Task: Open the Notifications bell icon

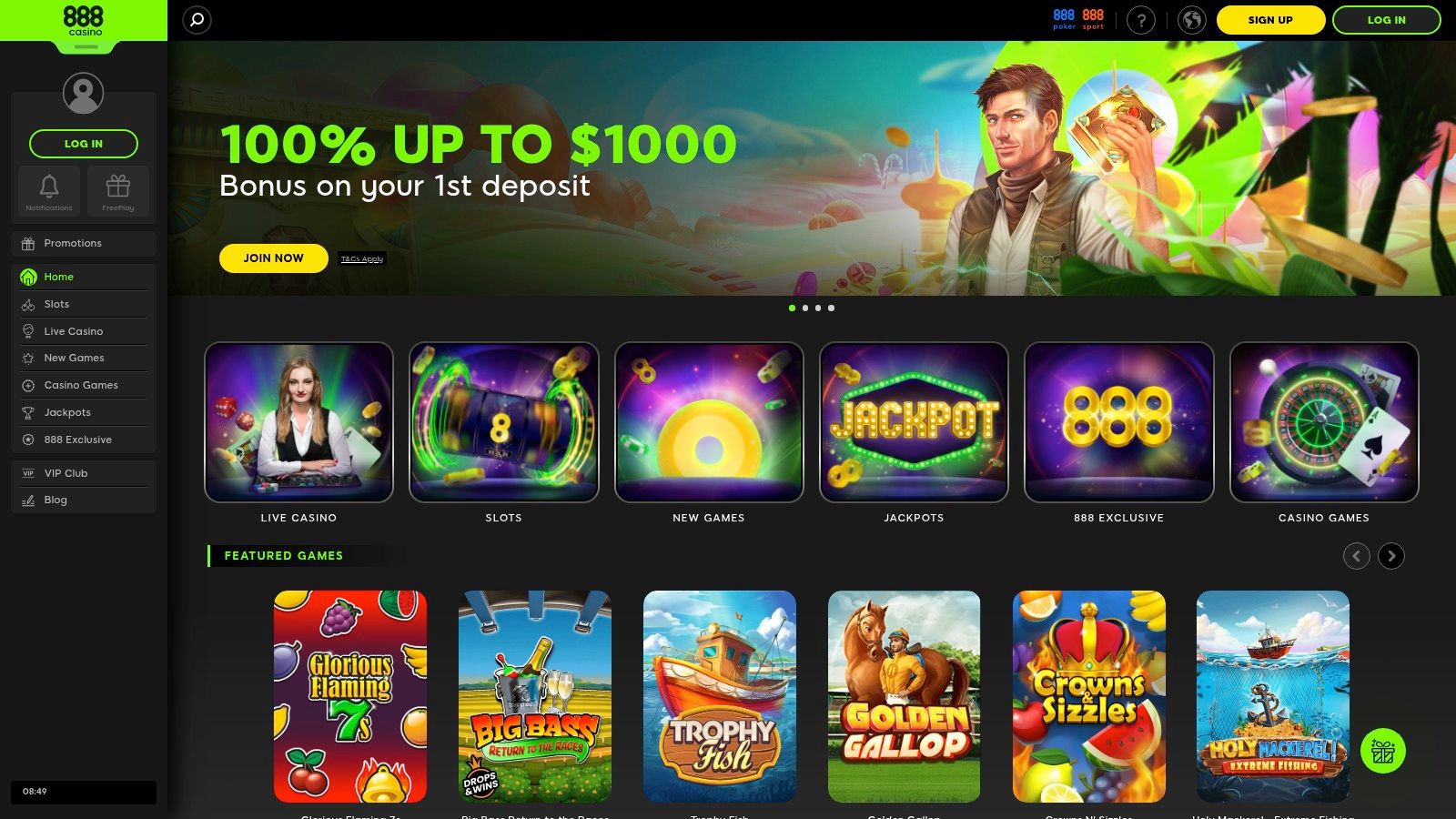Action: 49,191
